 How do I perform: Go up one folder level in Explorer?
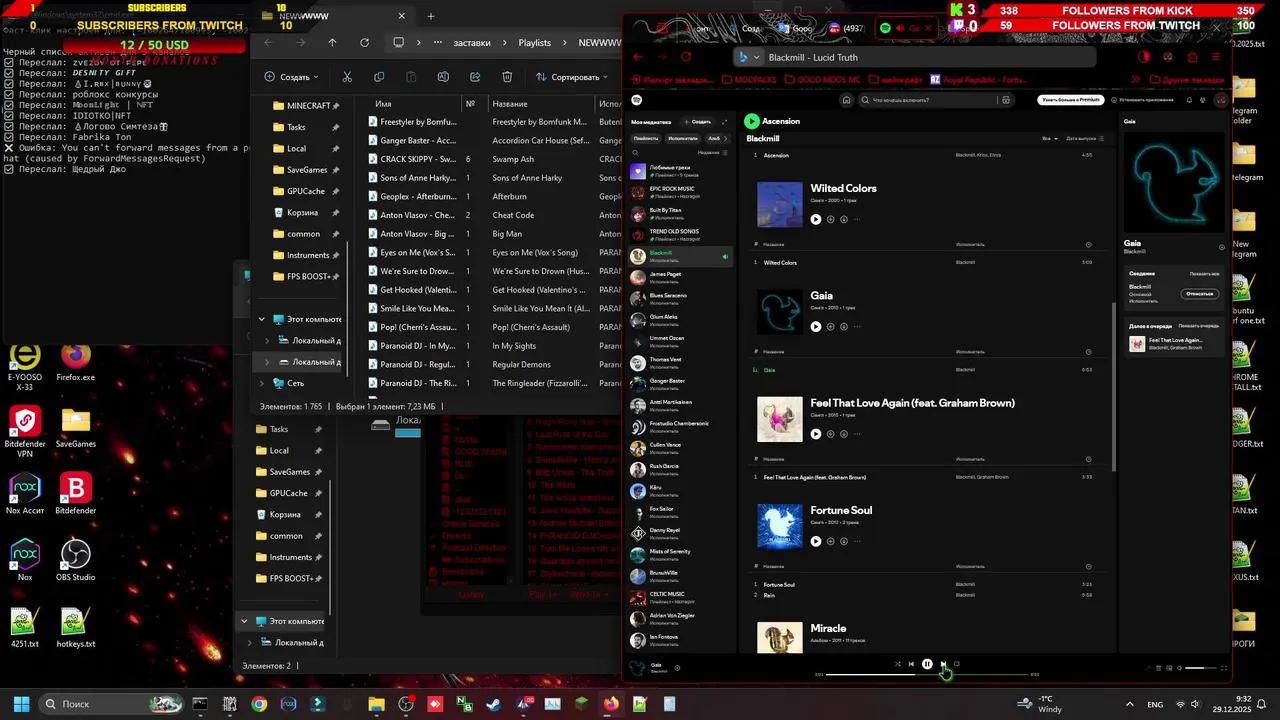coord(332,43)
